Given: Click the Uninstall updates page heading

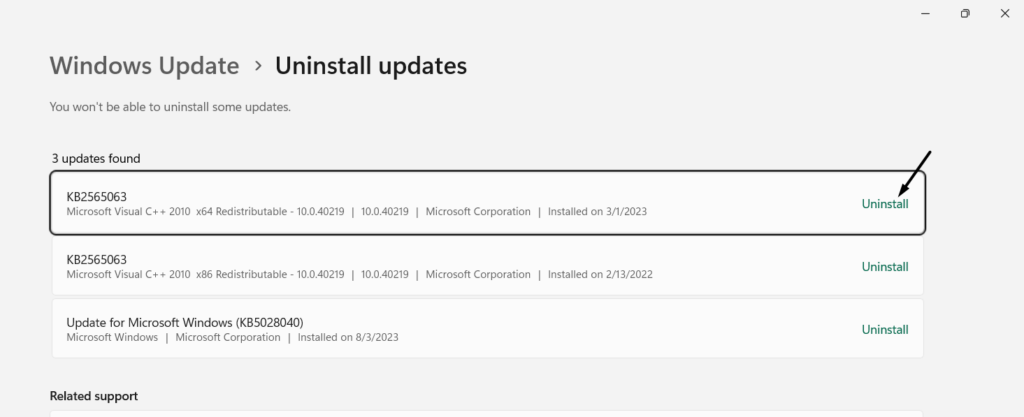Looking at the screenshot, I should click(x=371, y=66).
